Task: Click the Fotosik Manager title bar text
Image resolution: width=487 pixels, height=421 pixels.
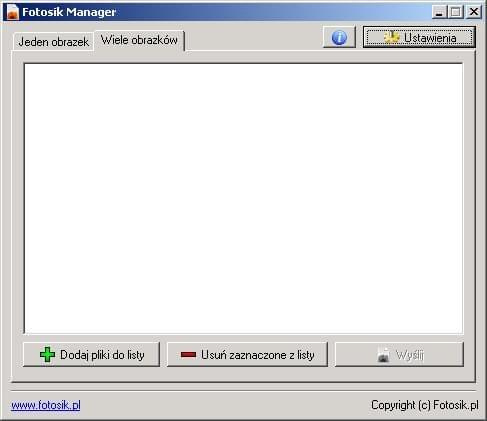Action: [x=69, y=12]
